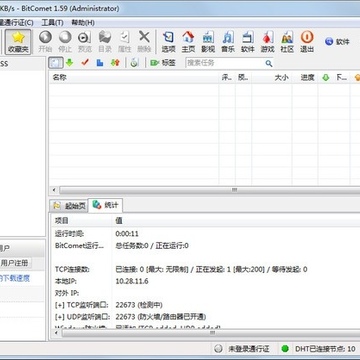The image size is (360, 360).
Task: Click the 开始 start task icon
Action: 45,42
